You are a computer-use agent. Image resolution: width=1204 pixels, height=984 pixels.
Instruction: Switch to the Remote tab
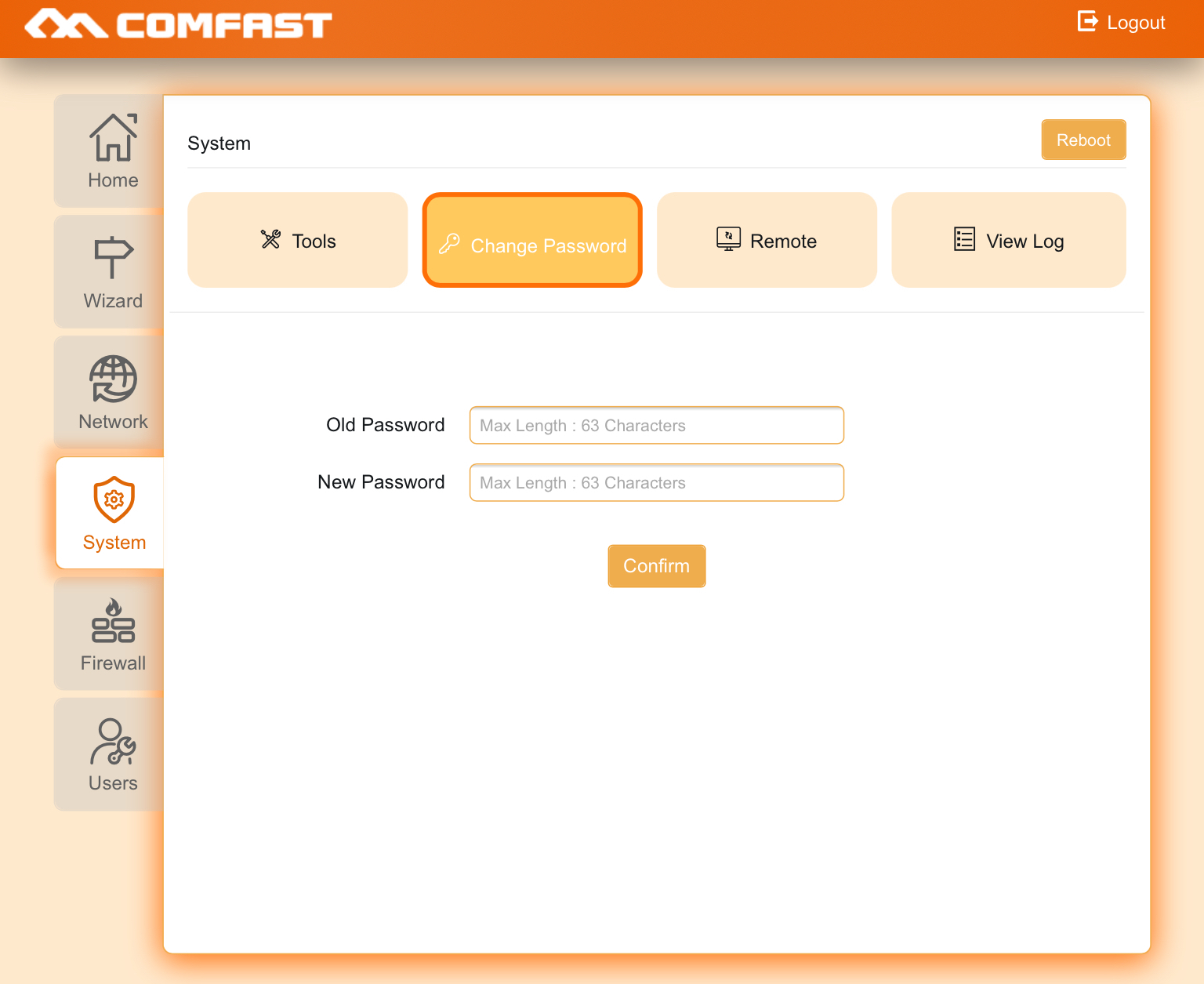767,240
